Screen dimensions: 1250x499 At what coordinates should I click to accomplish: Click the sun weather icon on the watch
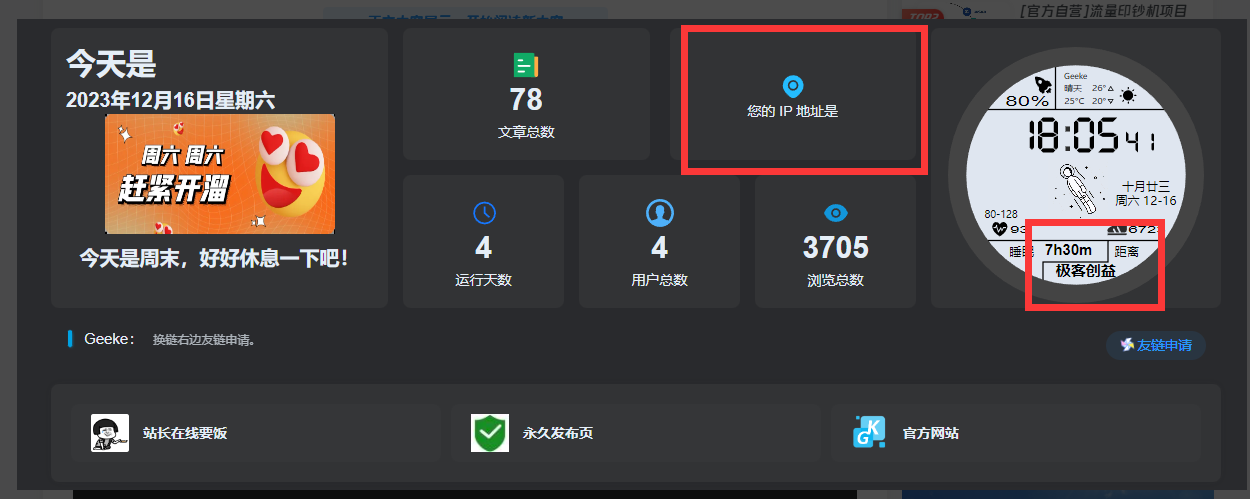pos(1128,96)
